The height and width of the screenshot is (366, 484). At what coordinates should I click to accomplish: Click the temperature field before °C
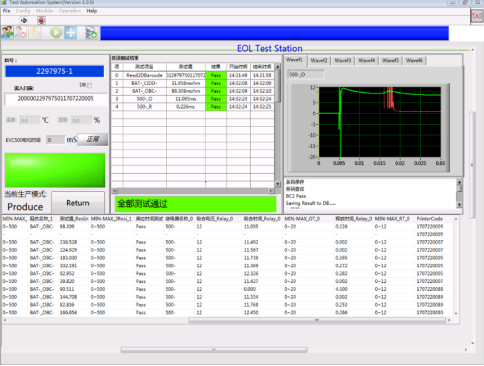[30, 120]
